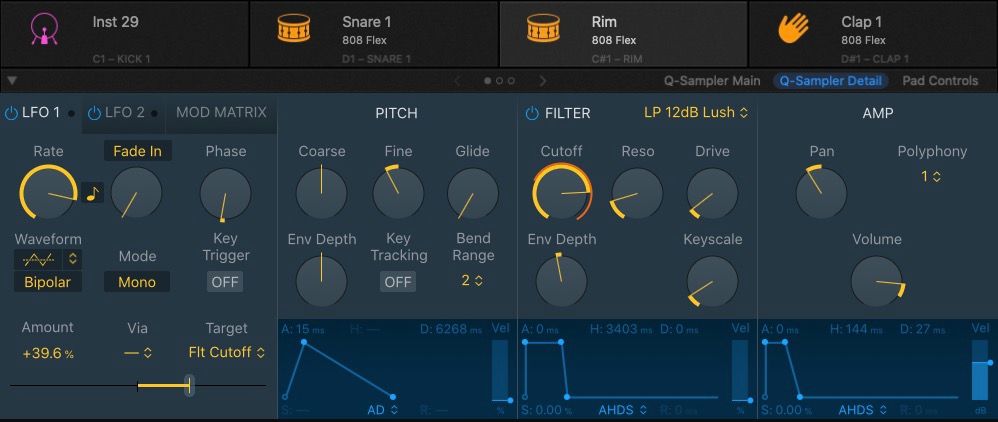
Task: Switch to the MOD MATRIX tab
Action: click(x=221, y=113)
